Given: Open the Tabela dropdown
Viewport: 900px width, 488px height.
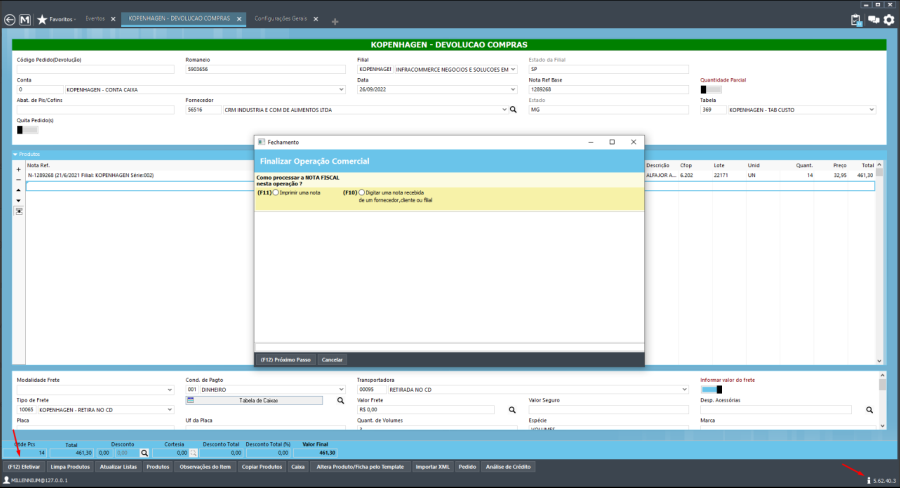Looking at the screenshot, I should 871,110.
